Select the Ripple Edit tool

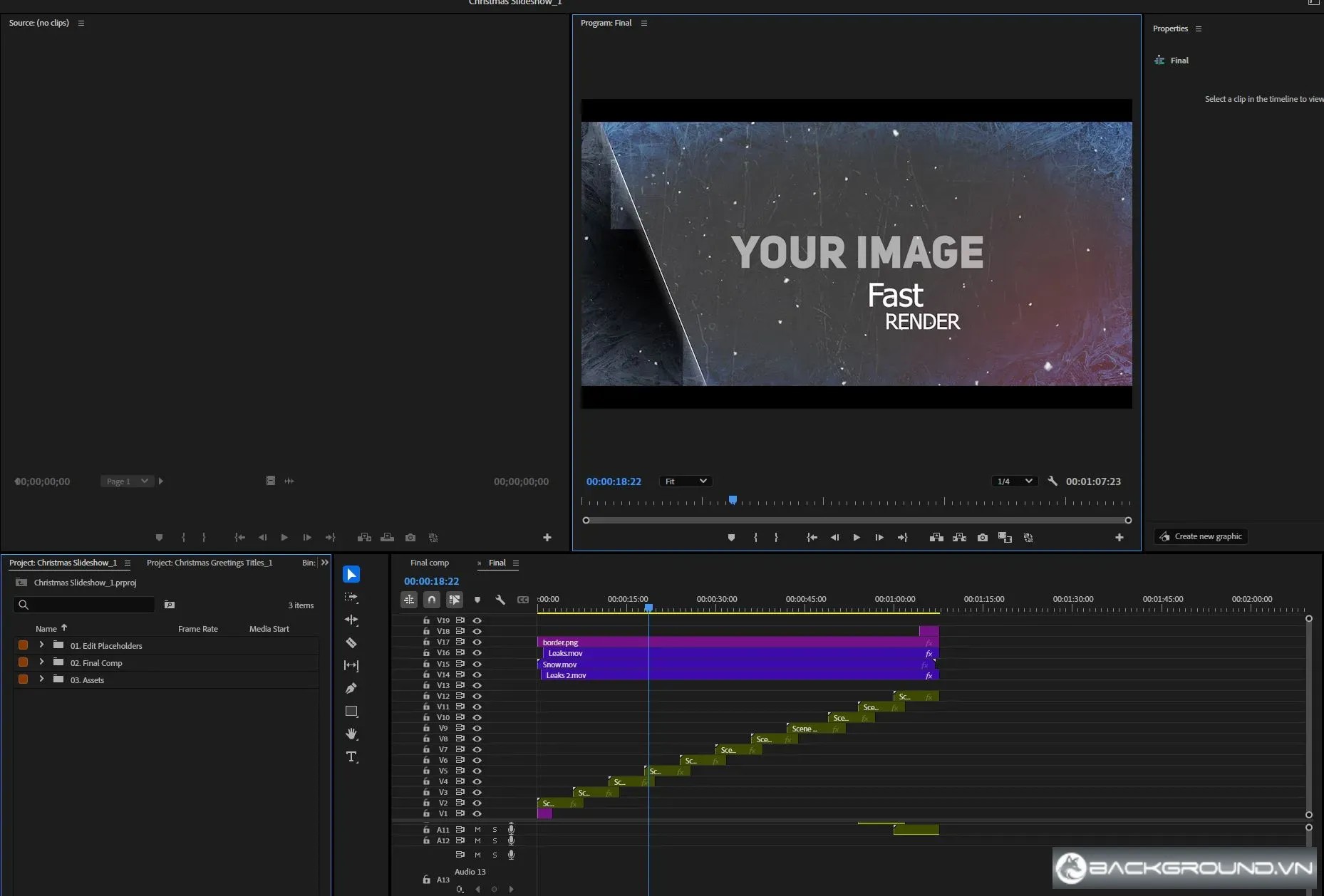click(351, 620)
